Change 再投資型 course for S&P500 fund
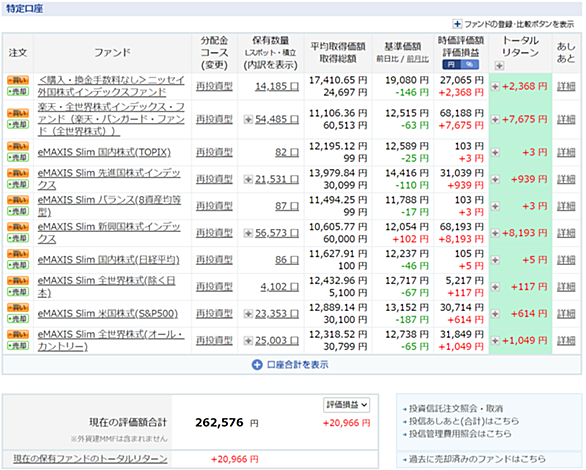Screen dimensions: 586x470 214,314
